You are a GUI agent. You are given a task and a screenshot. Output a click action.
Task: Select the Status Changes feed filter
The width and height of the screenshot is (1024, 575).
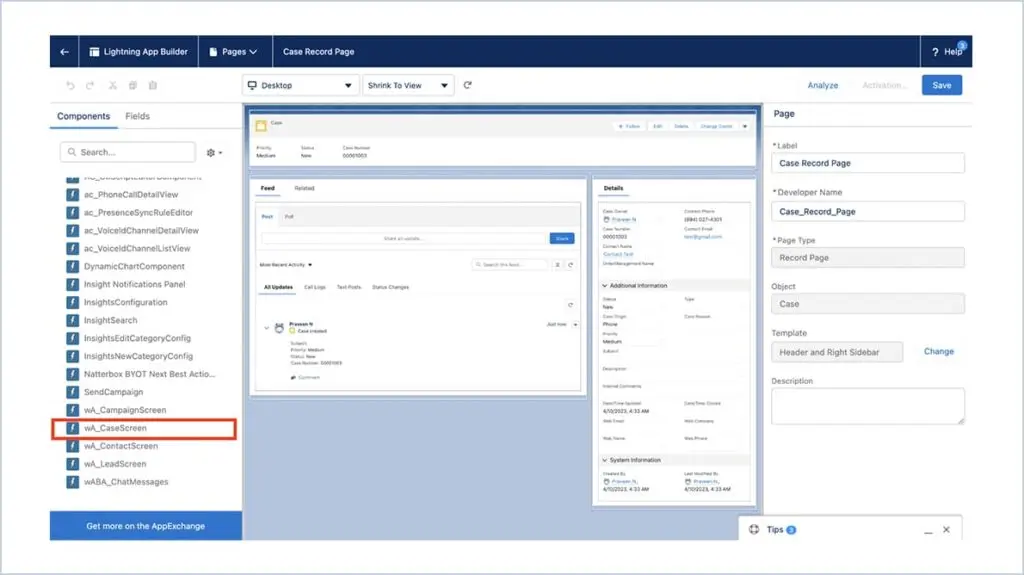(391, 287)
